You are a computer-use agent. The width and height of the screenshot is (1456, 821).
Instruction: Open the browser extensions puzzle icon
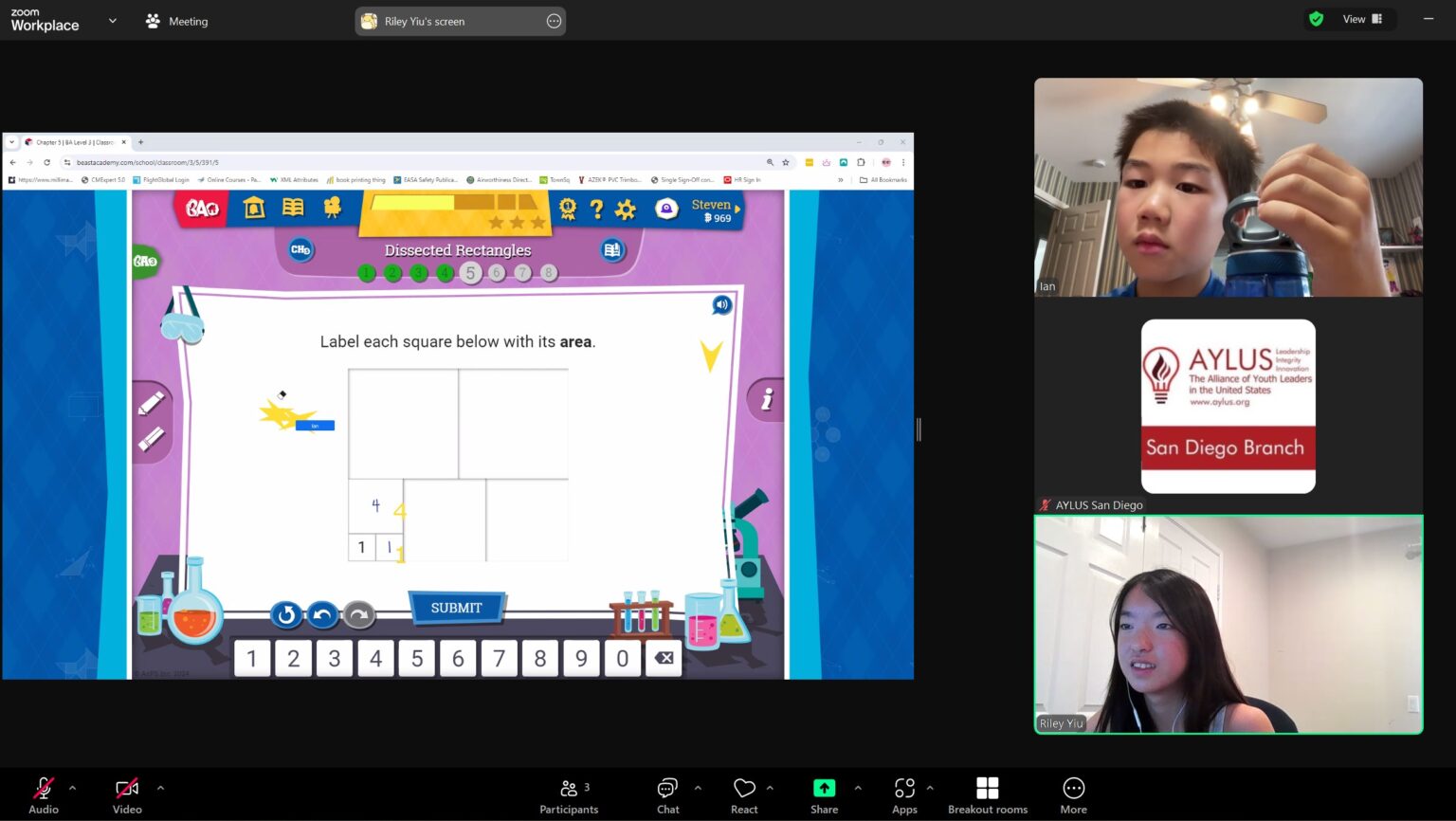861,162
